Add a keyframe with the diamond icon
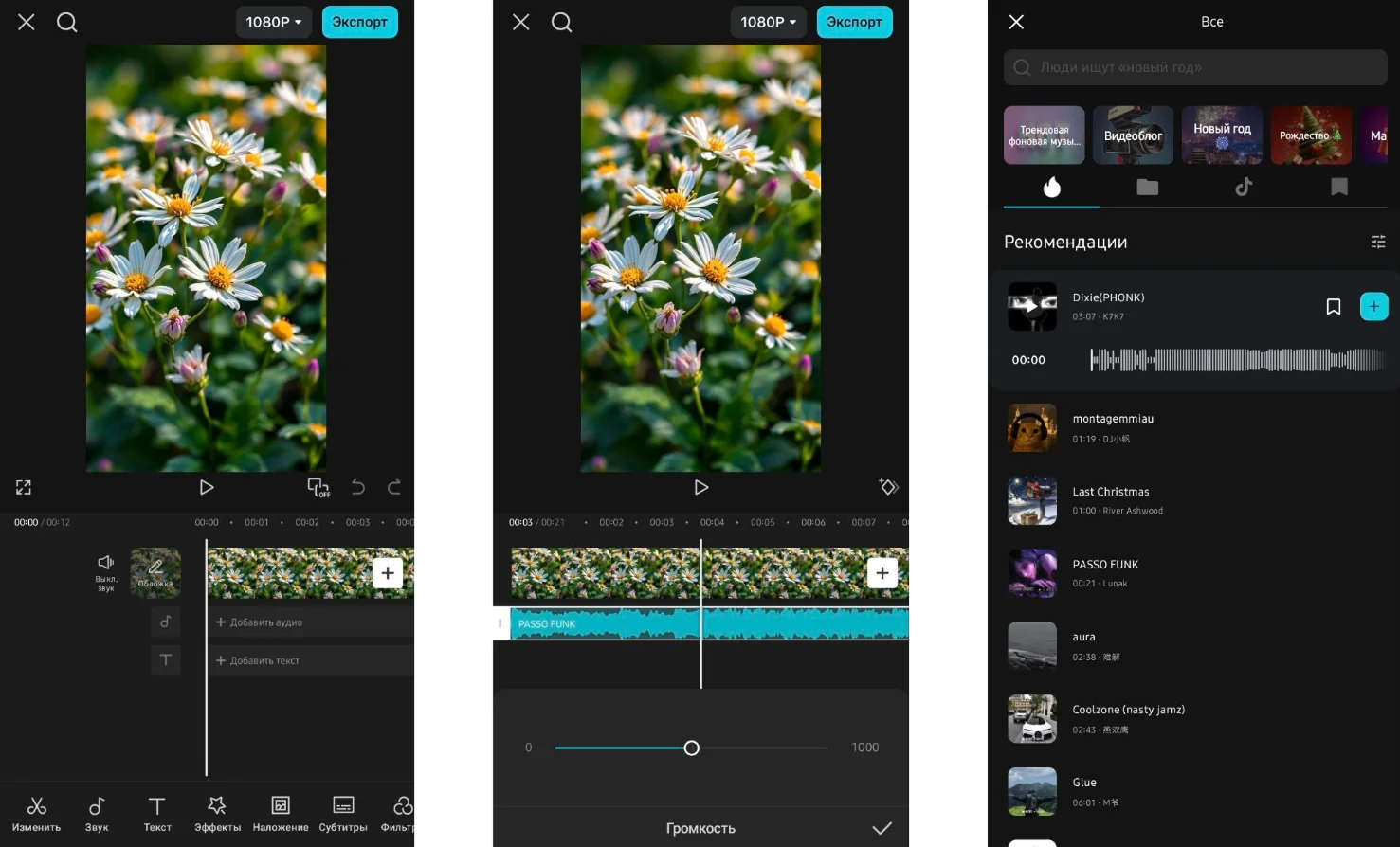 (x=888, y=487)
